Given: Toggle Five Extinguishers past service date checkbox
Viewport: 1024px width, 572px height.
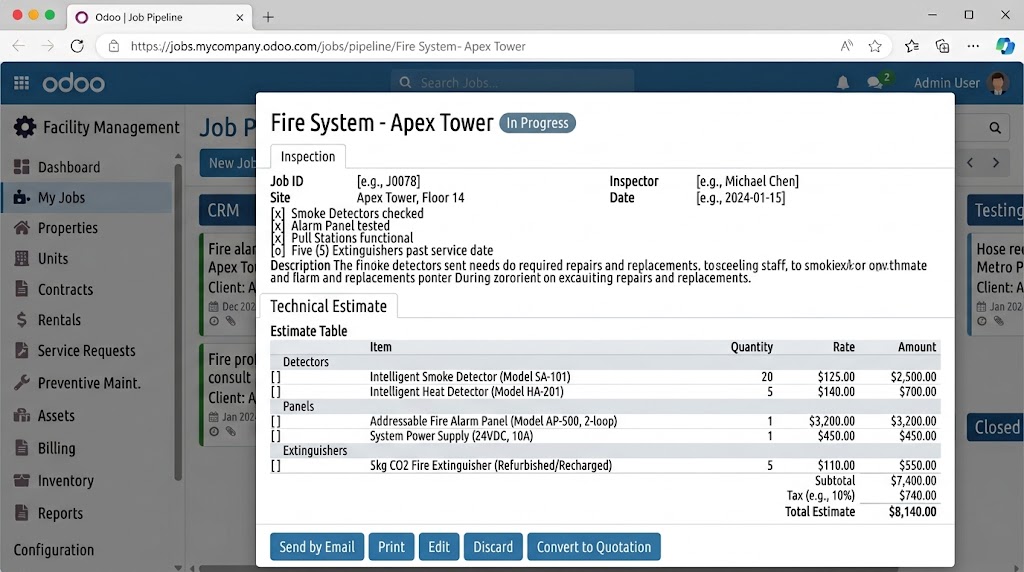Looking at the screenshot, I should [278, 251].
